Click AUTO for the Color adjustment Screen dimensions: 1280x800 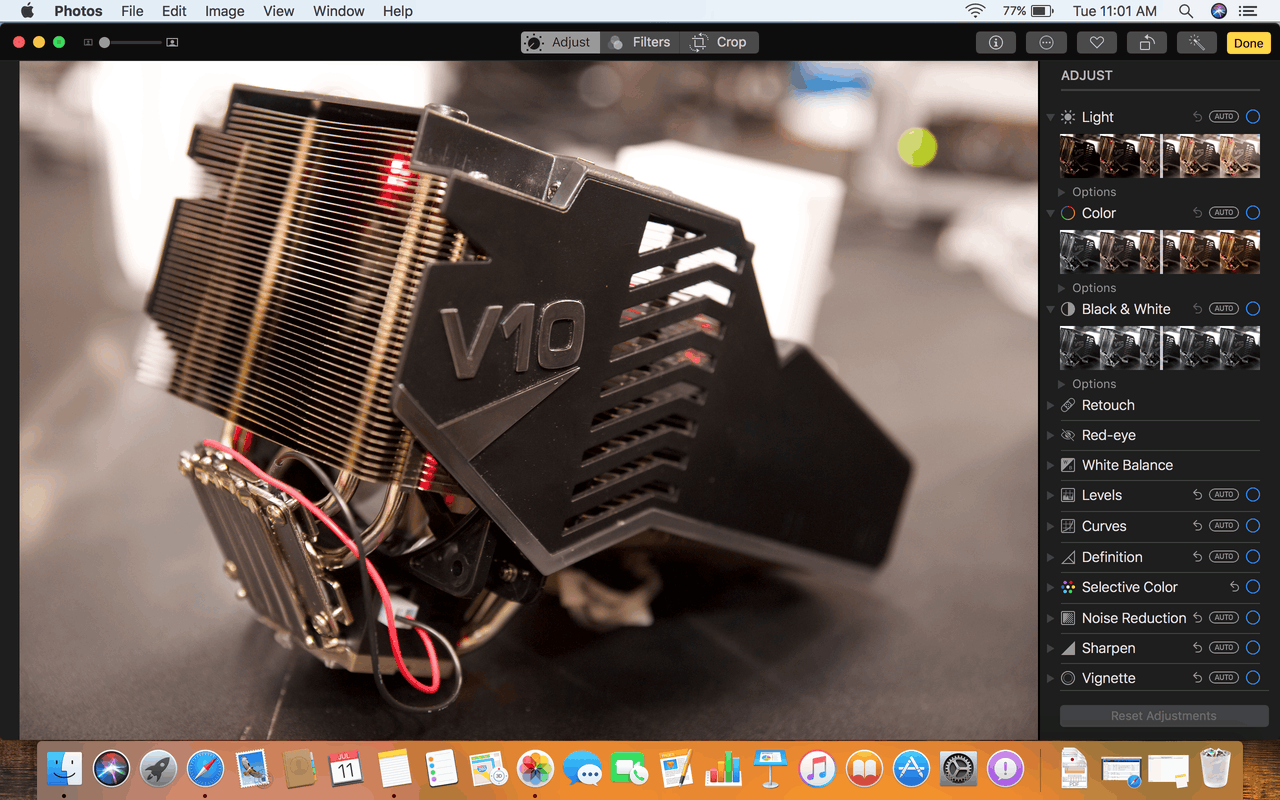1224,213
